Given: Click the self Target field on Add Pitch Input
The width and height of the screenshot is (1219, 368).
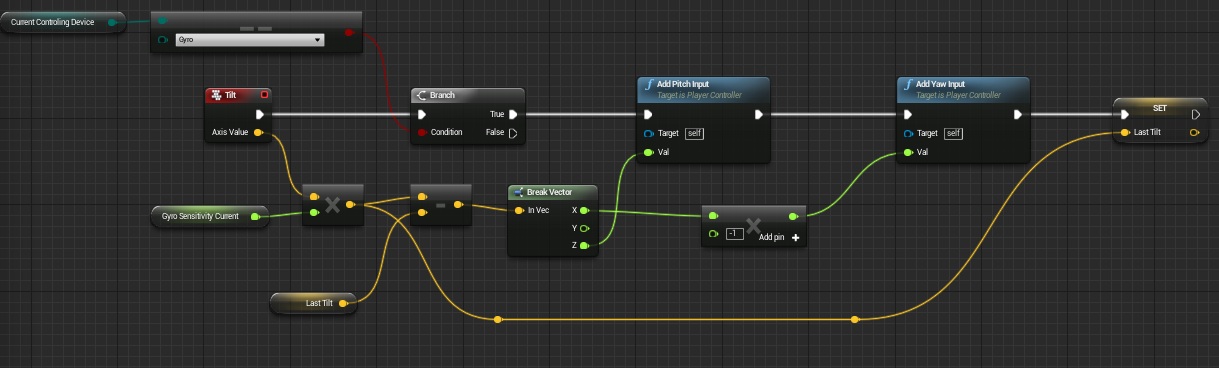Looking at the screenshot, I should coord(695,133).
